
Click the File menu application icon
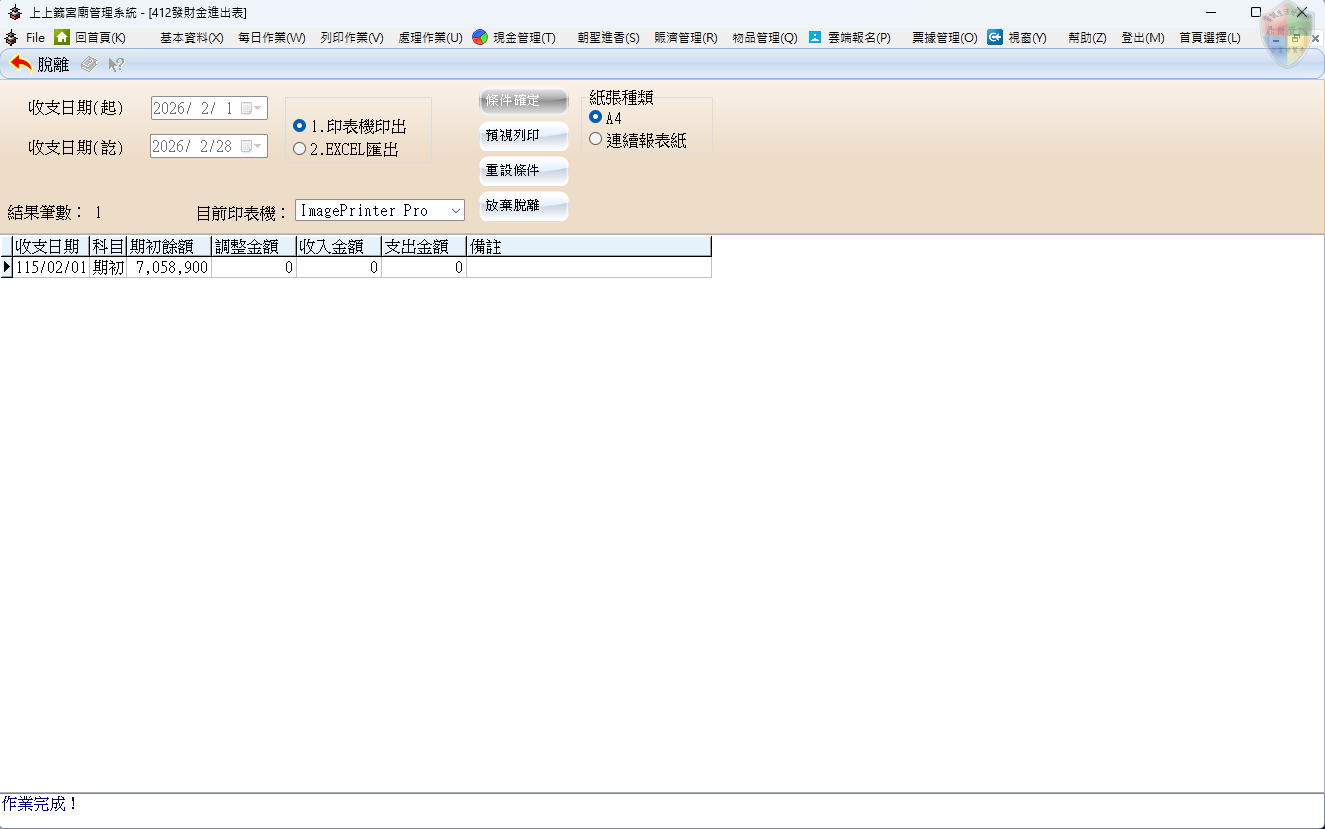[x=12, y=37]
